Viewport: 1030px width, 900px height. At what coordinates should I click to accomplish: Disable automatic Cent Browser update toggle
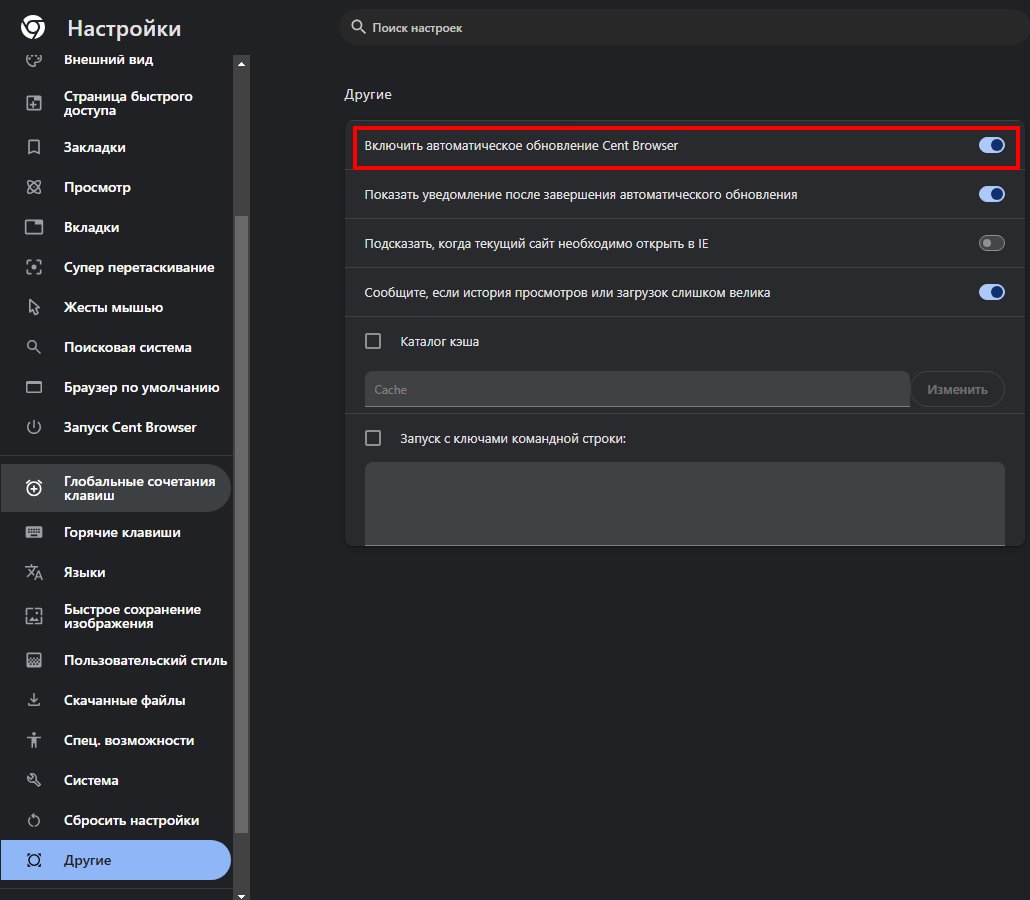point(991,145)
